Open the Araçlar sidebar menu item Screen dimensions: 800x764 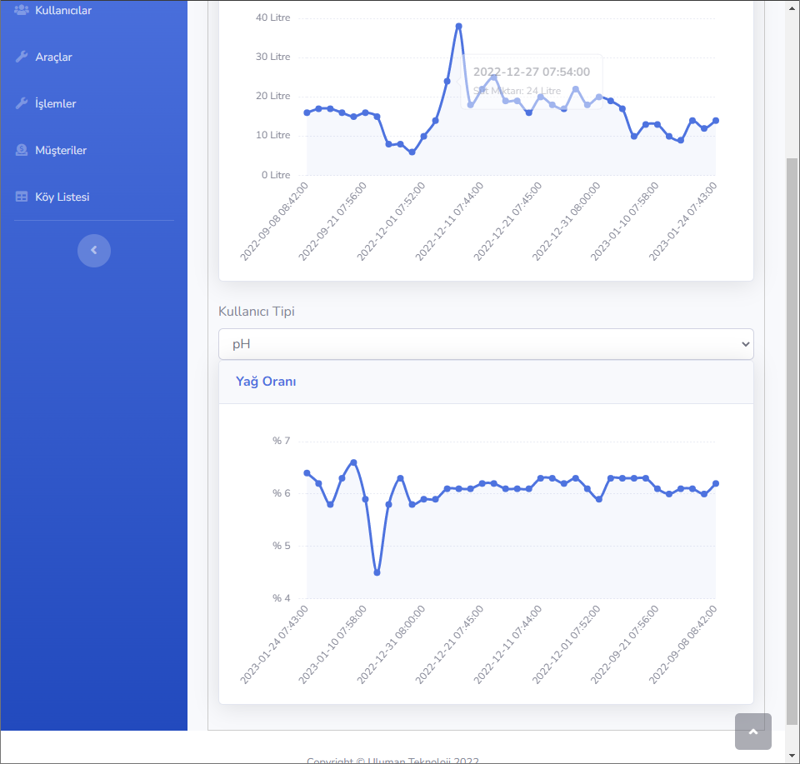(x=54, y=57)
